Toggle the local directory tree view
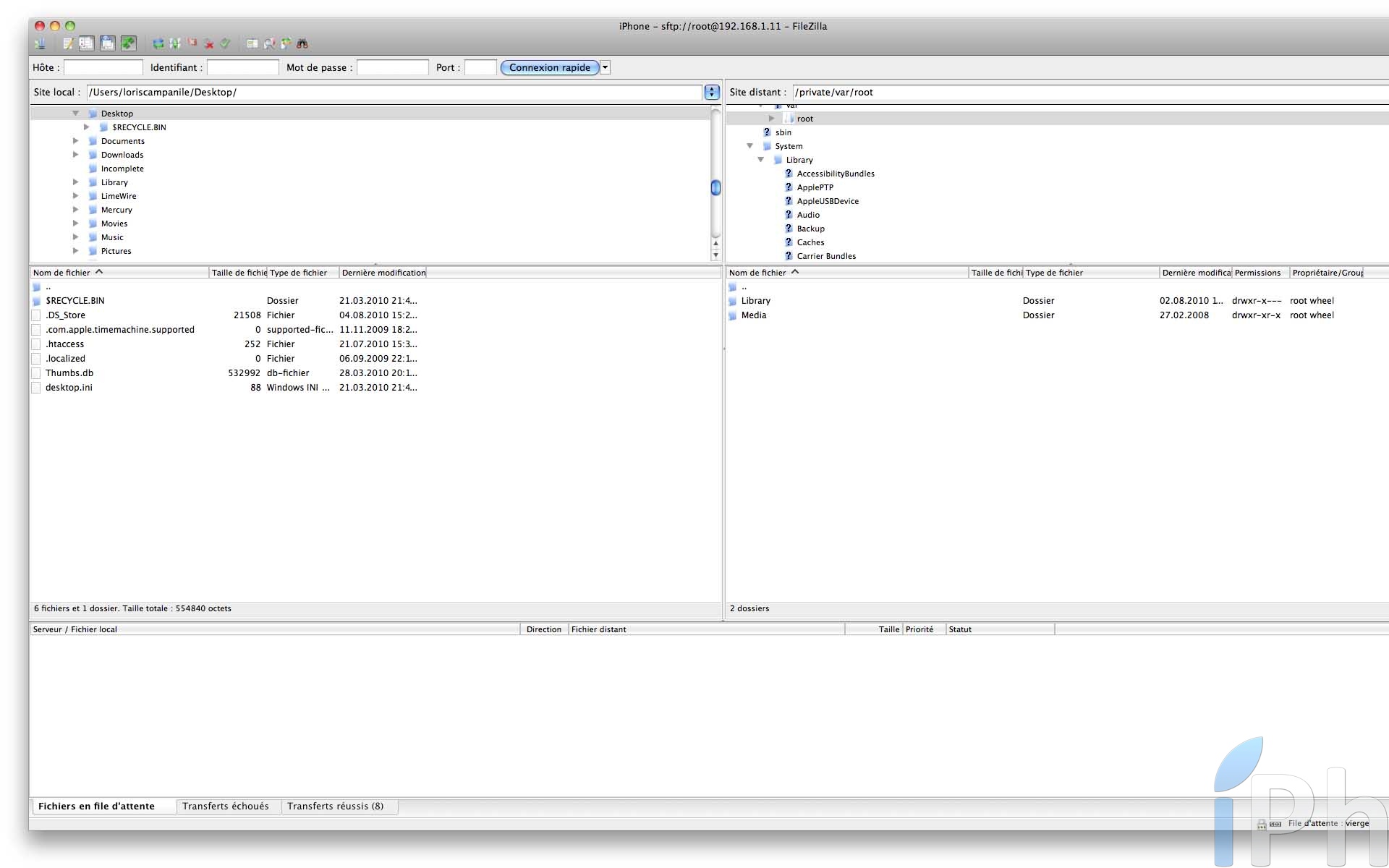This screenshot has height=868, width=1389. (86, 44)
